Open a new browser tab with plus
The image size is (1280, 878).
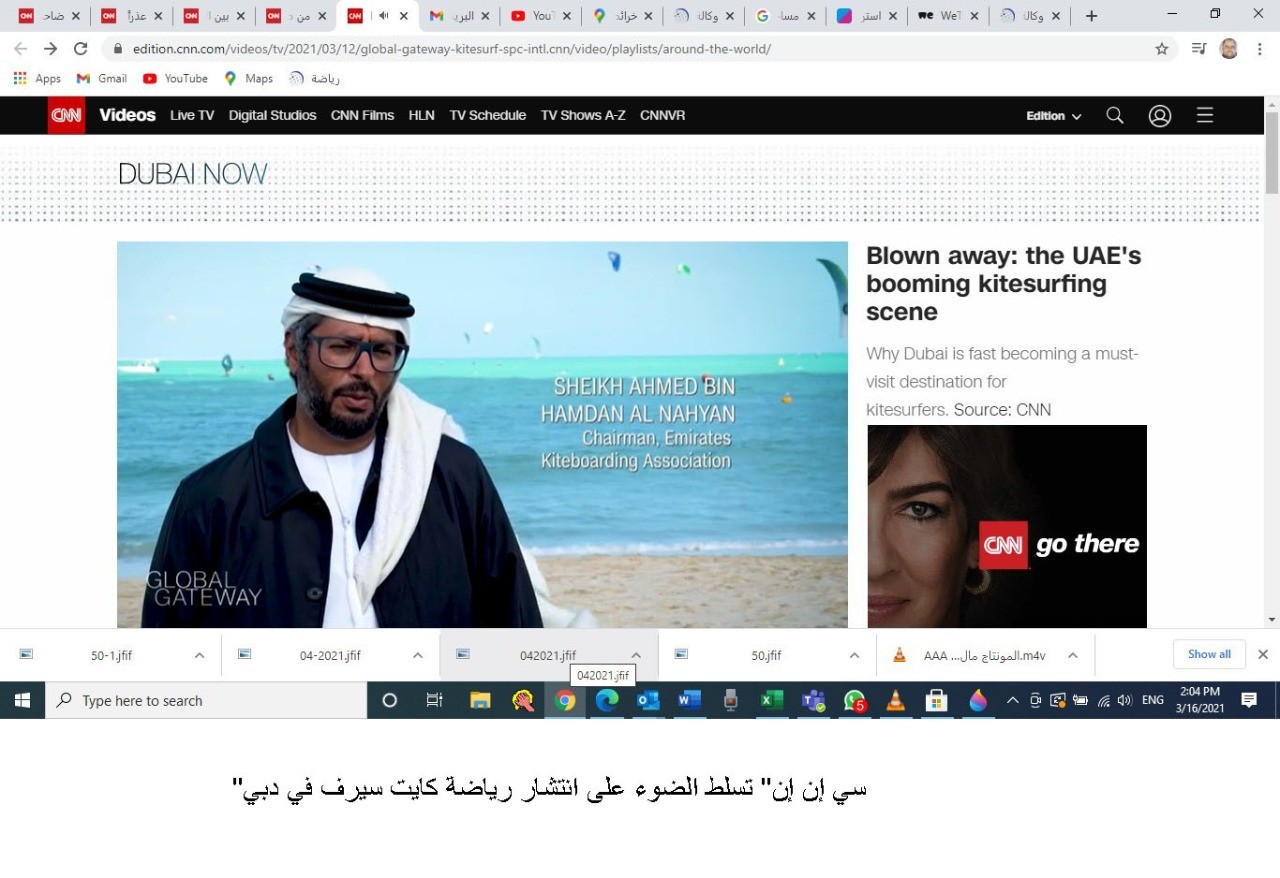[x=1091, y=16]
